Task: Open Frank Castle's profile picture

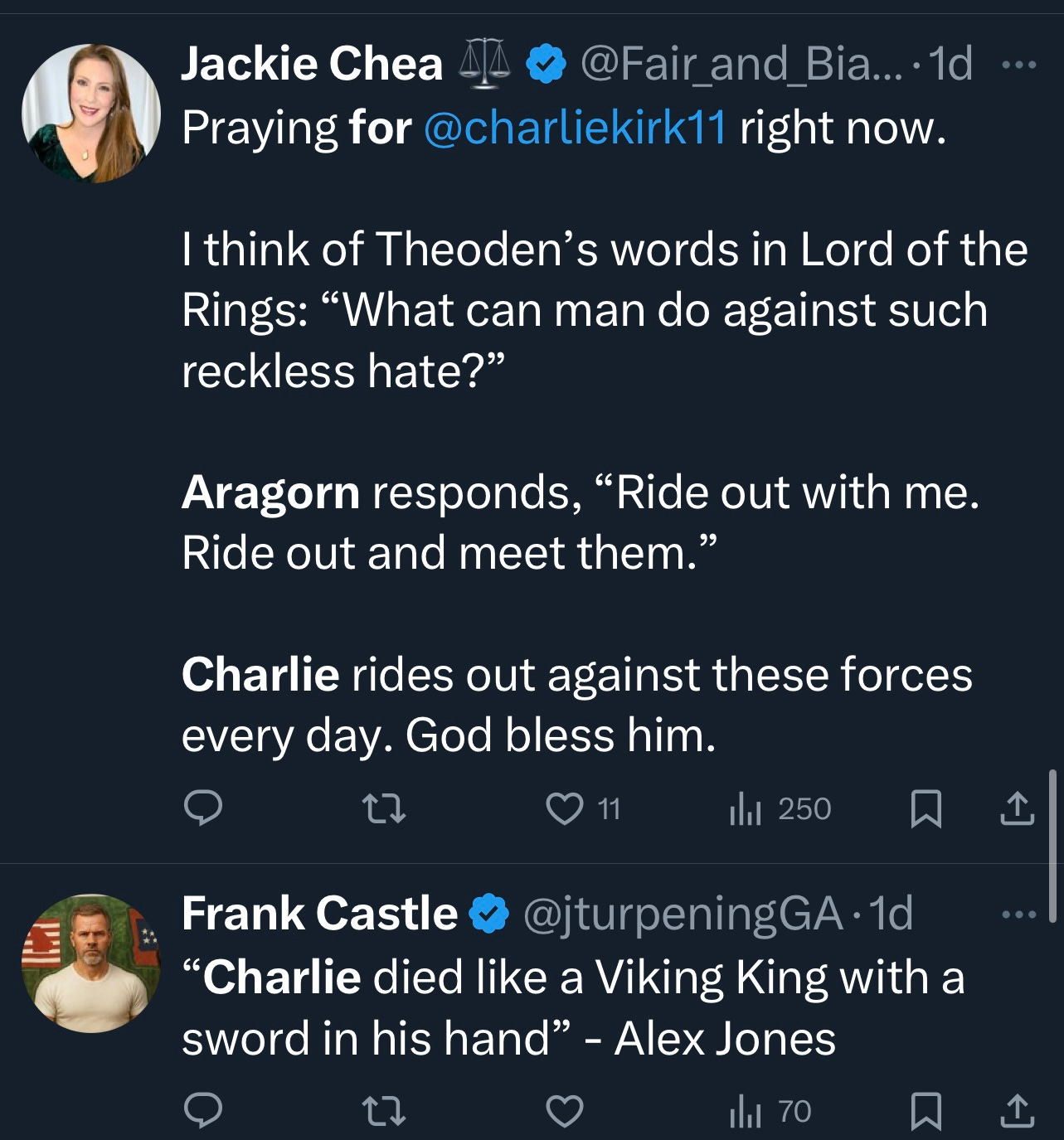Action: (x=90, y=963)
